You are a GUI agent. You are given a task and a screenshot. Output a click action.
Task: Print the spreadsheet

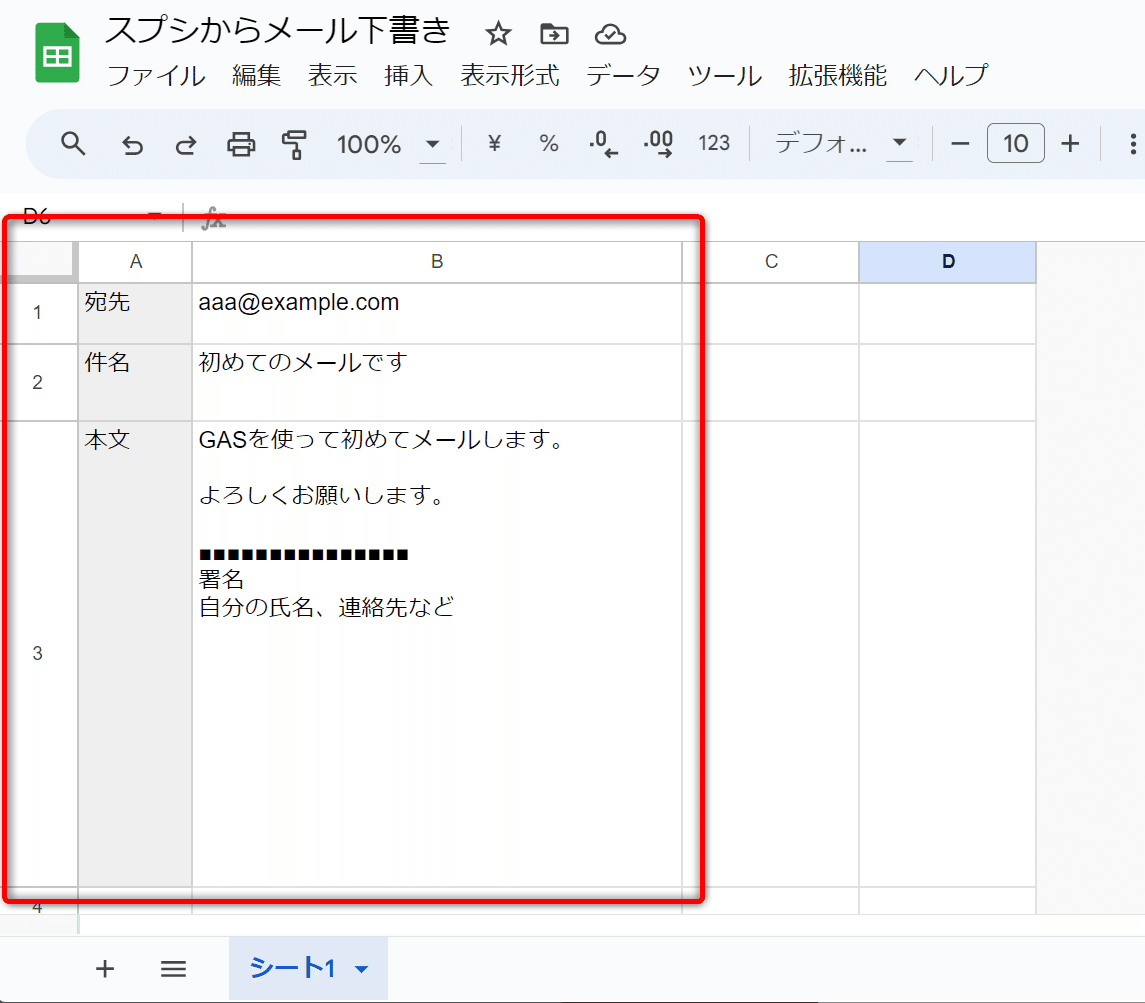tap(241, 145)
